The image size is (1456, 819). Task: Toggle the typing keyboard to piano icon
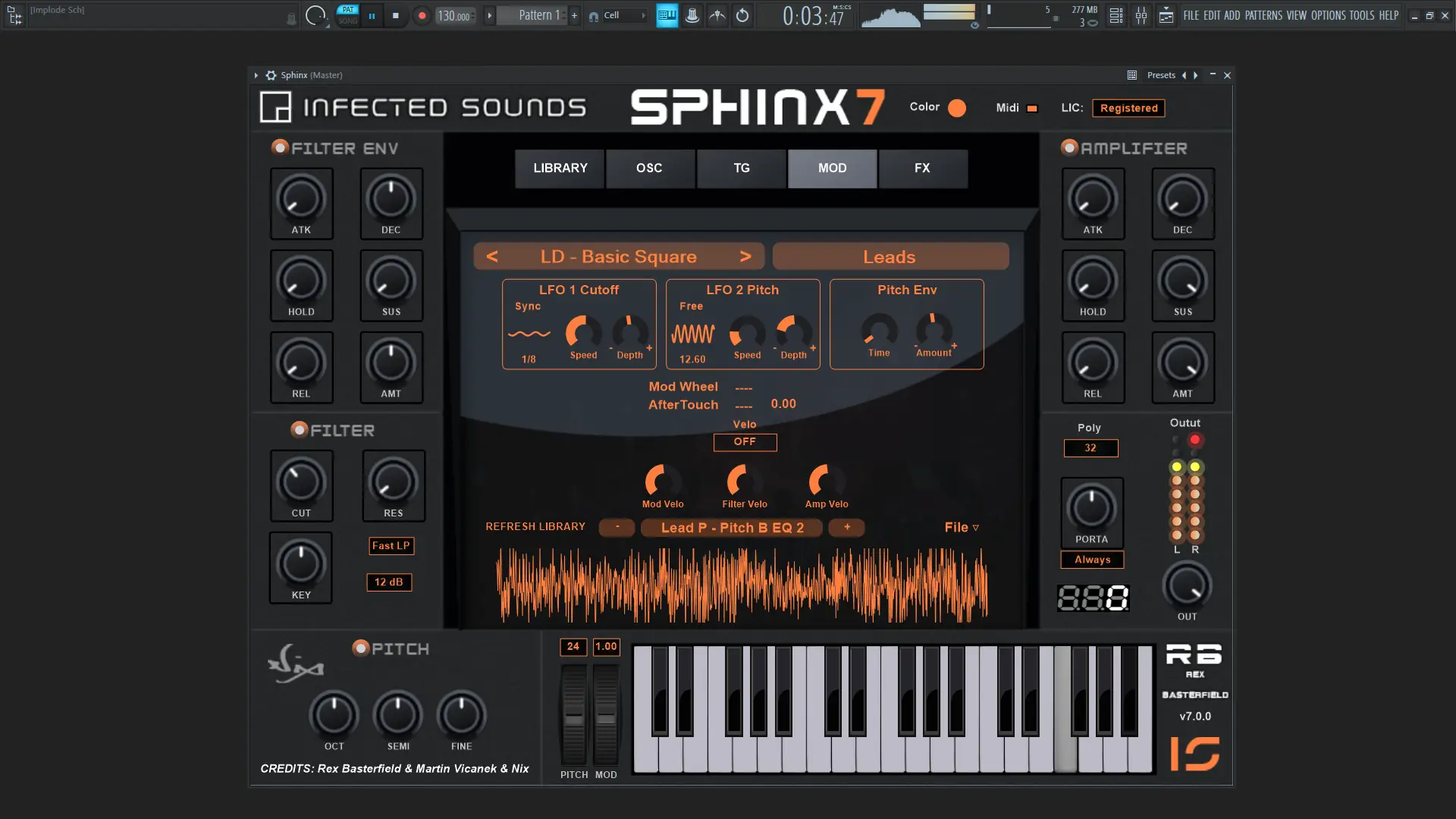[x=667, y=16]
